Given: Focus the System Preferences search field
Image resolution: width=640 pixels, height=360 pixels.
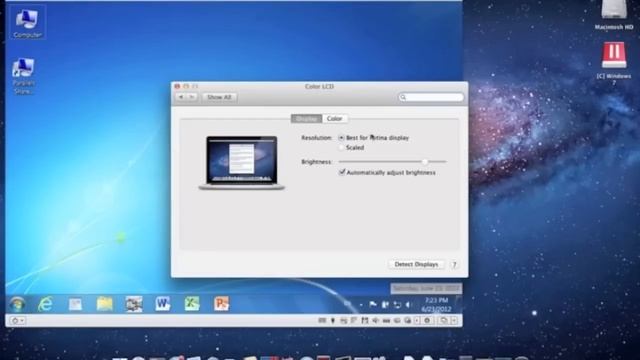Looking at the screenshot, I should tap(431, 97).
